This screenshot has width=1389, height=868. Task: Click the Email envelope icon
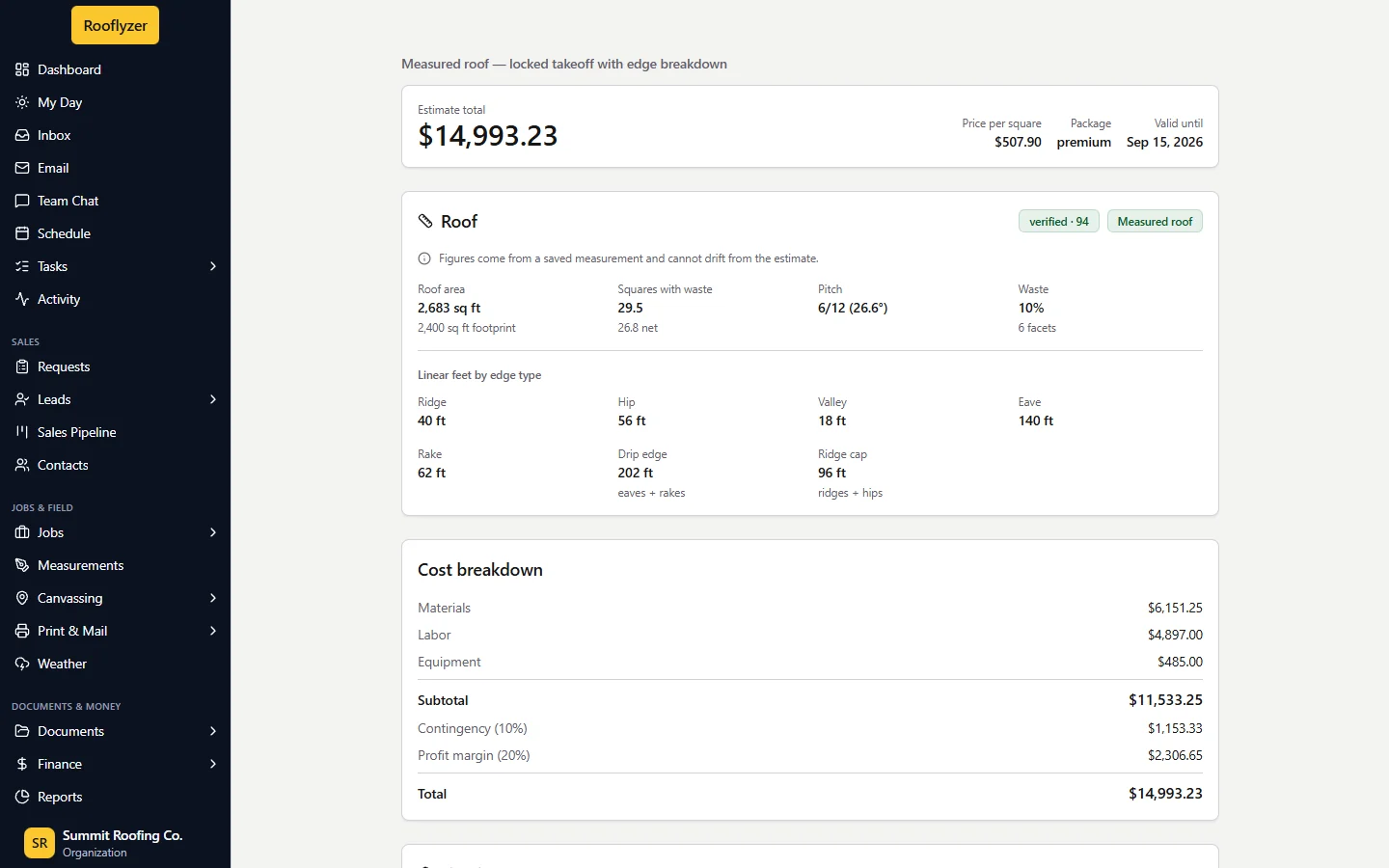(x=22, y=168)
